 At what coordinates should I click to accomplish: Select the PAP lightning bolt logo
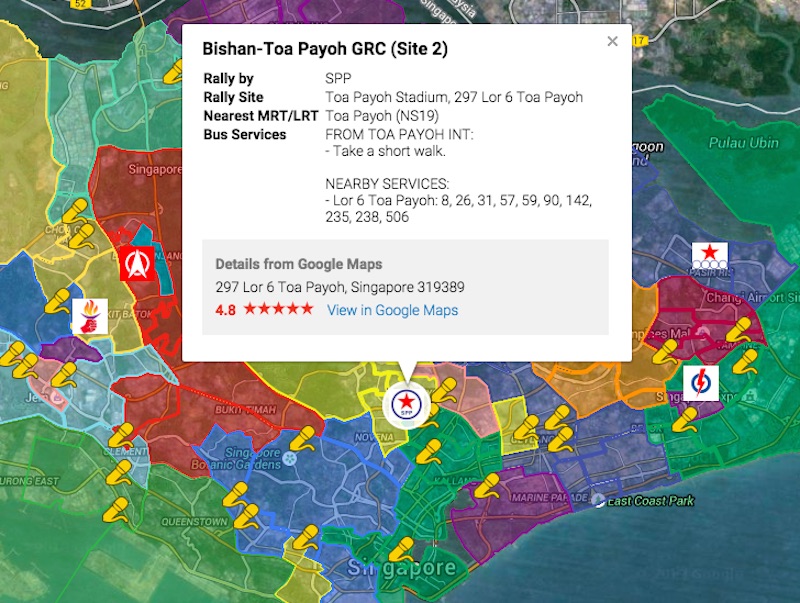pos(700,383)
